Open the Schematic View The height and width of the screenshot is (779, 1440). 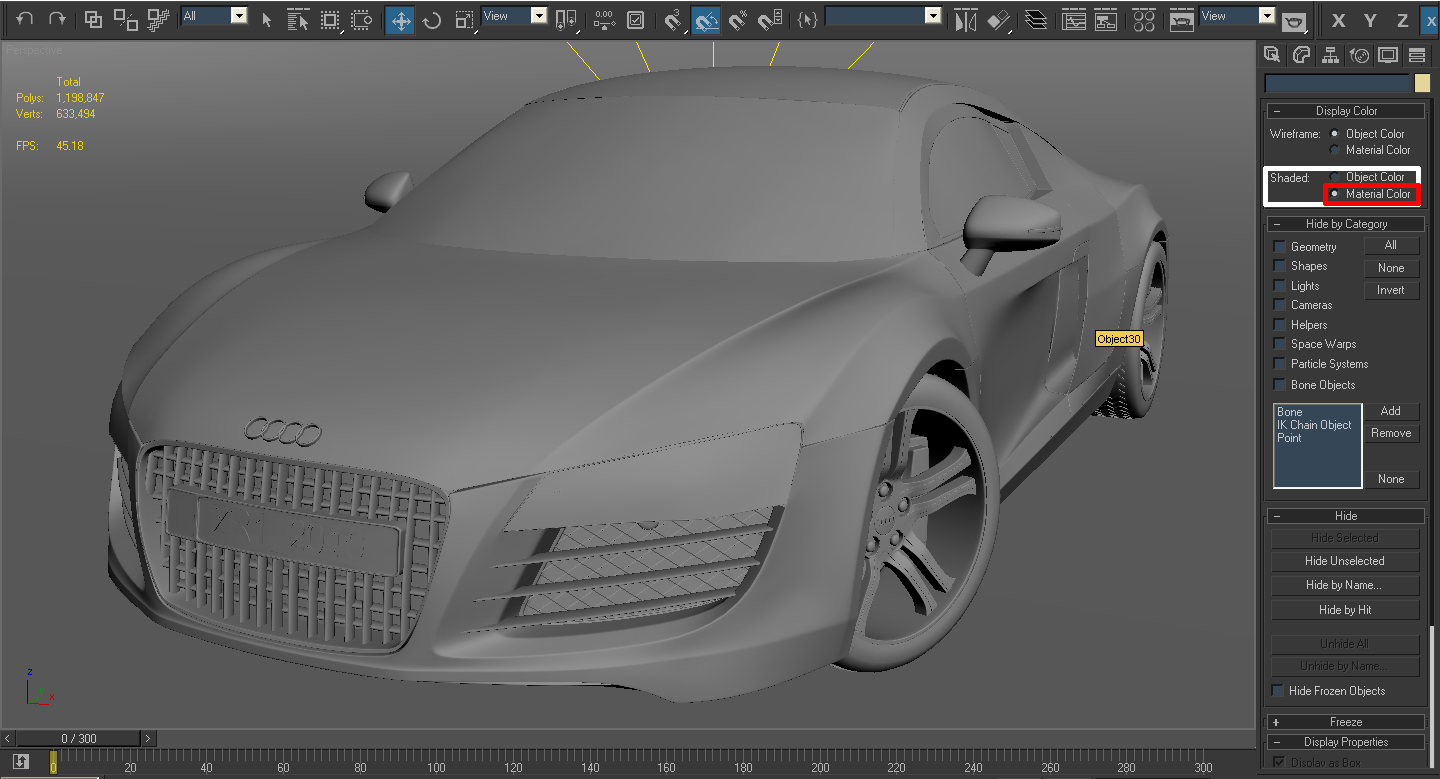1106,19
